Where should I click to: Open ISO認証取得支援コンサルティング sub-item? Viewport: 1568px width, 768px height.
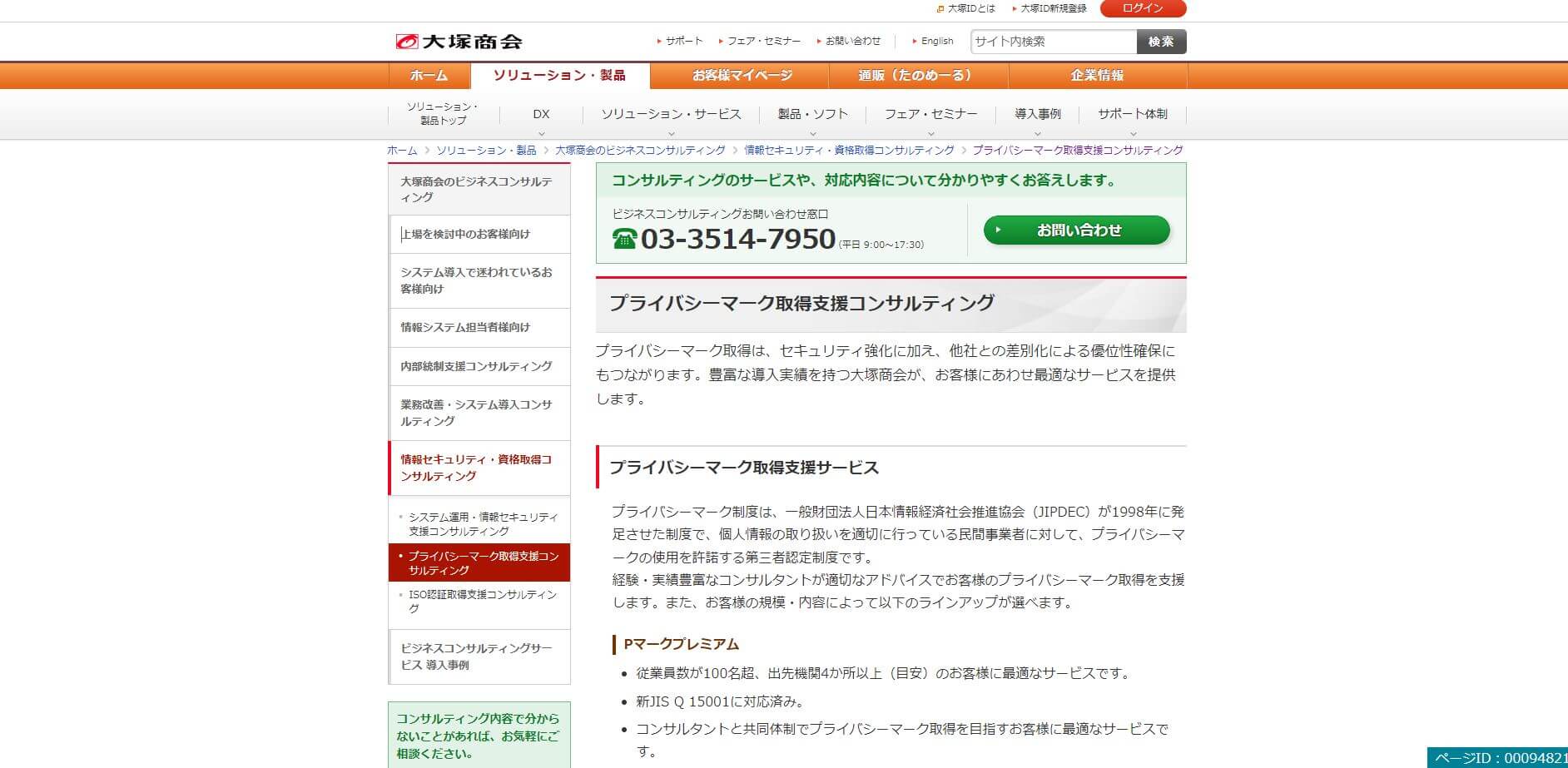[479, 601]
